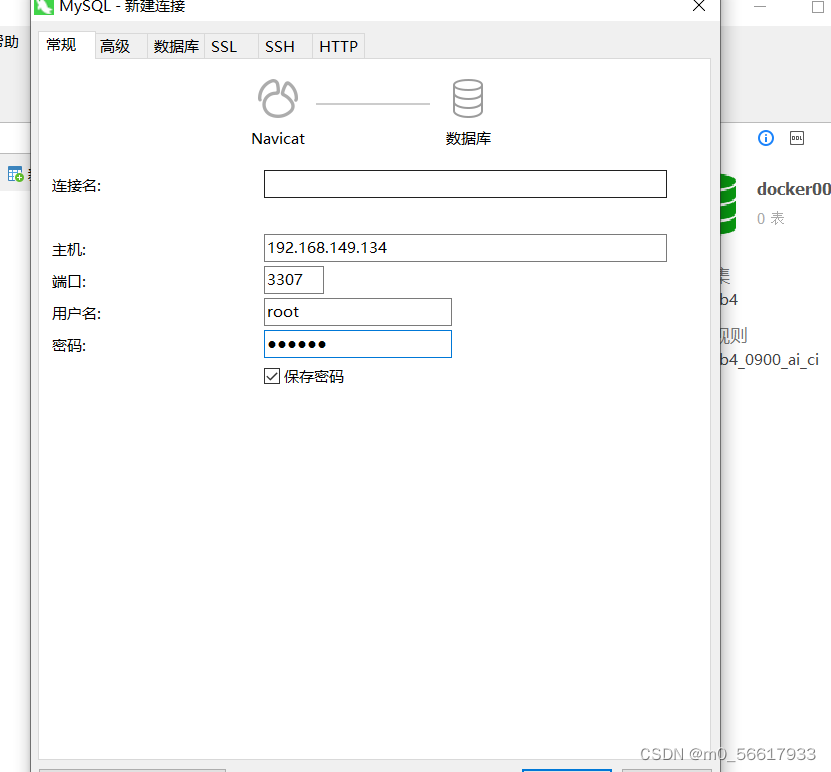
Task: Click the 主机 field with 192.168.149.134
Action: point(465,248)
